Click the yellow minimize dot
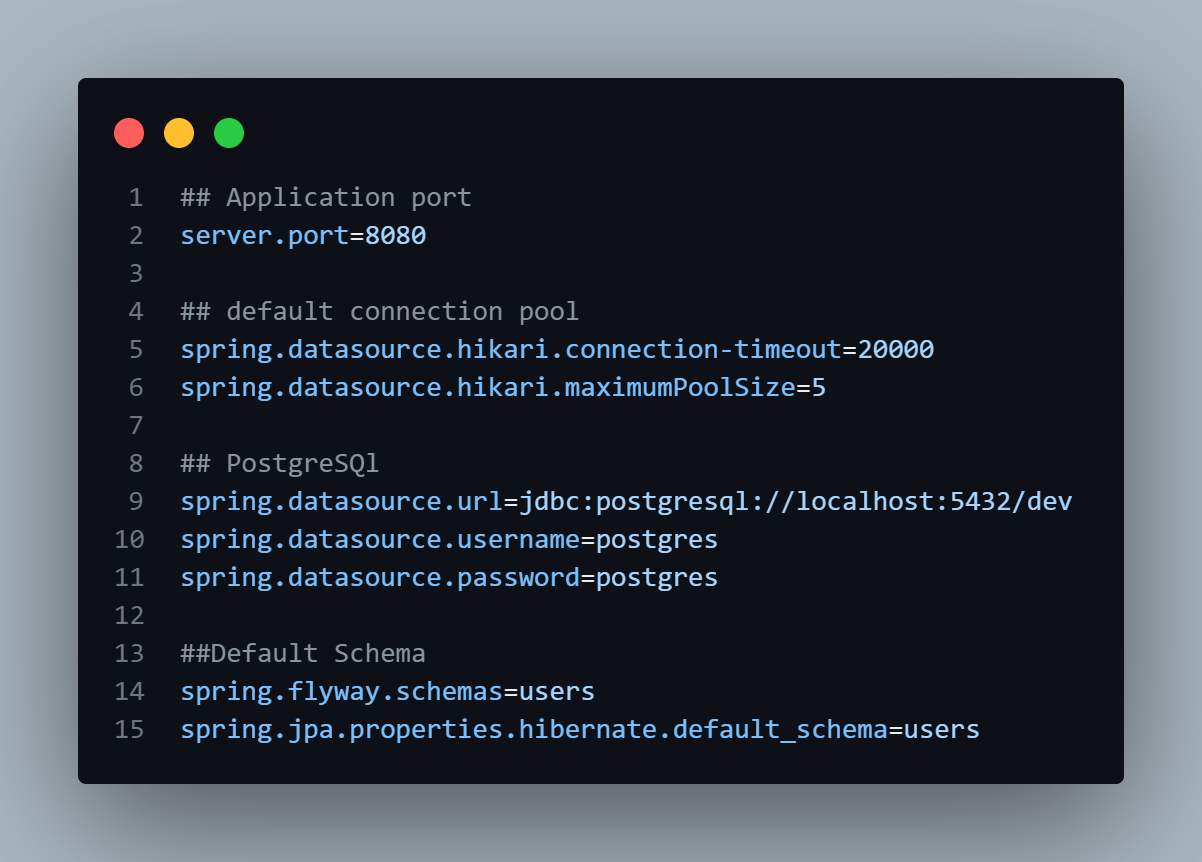 (x=179, y=133)
